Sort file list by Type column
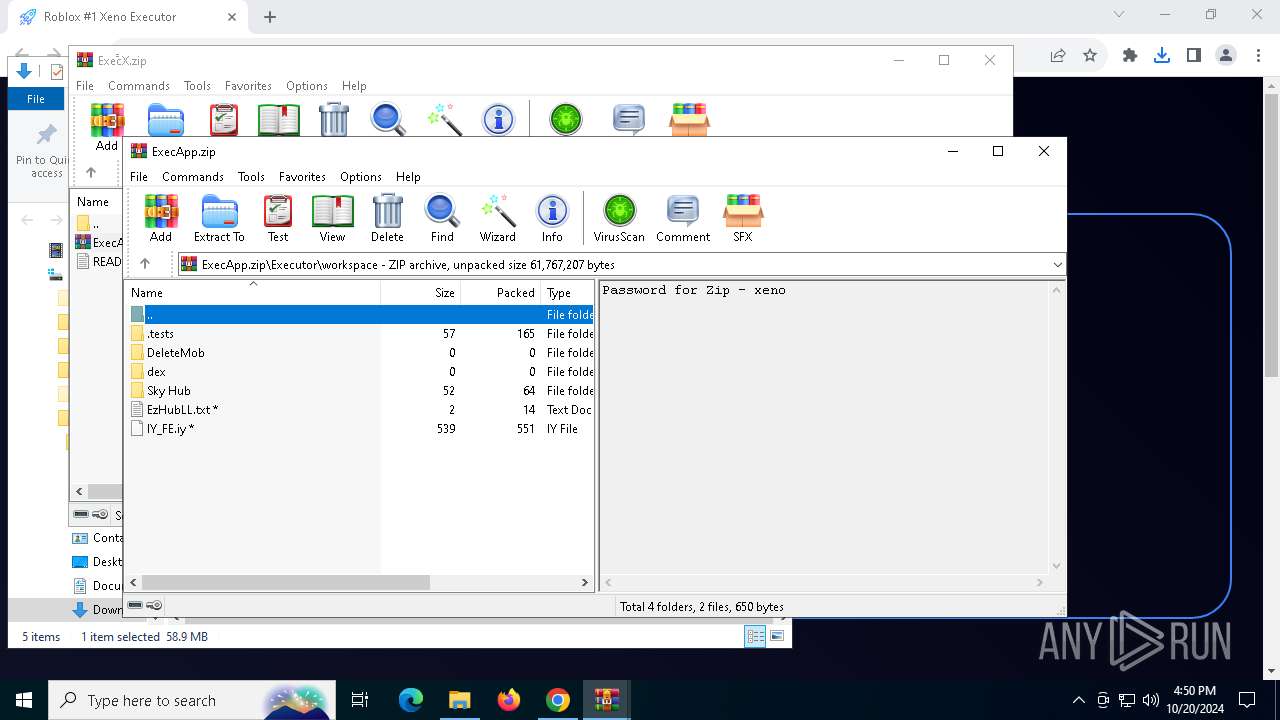The width and height of the screenshot is (1280, 720). pyautogui.click(x=567, y=292)
